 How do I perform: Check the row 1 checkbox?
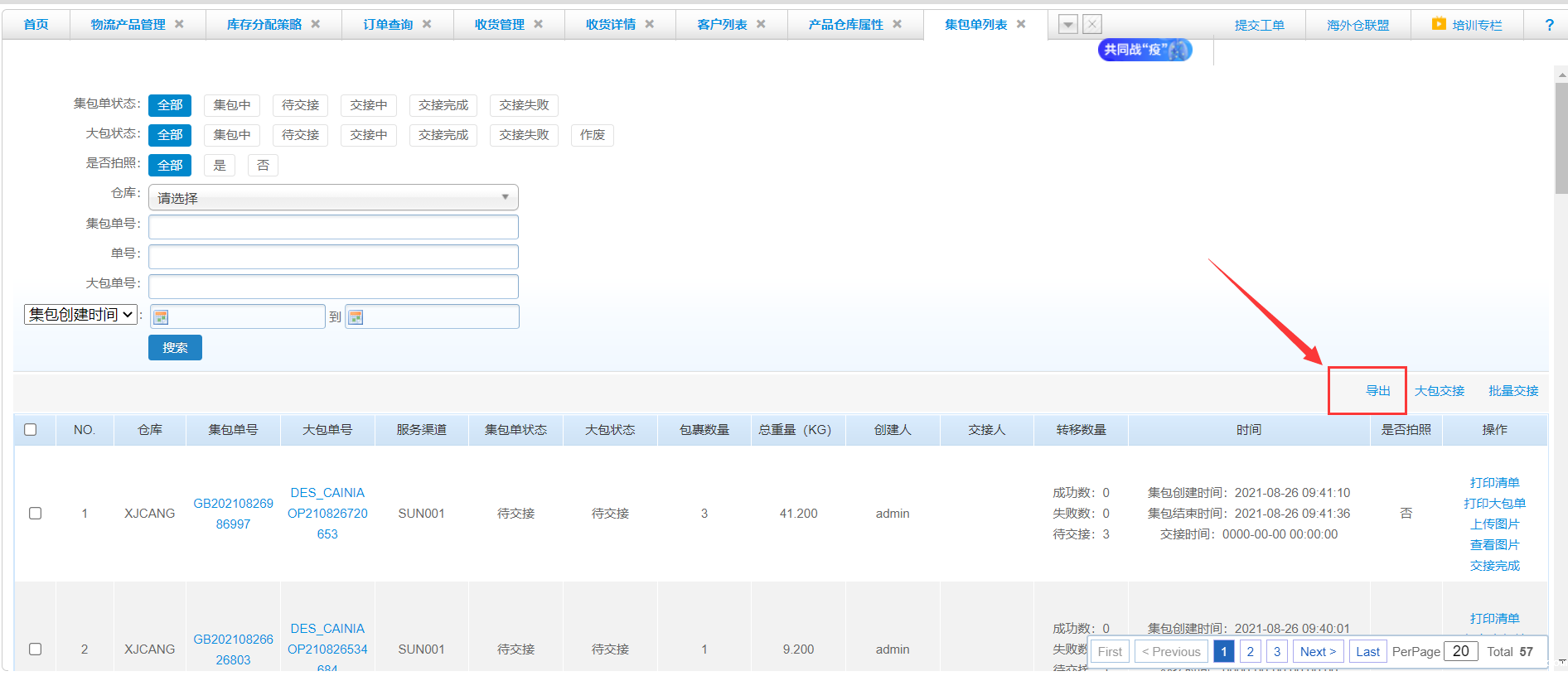[x=35, y=514]
